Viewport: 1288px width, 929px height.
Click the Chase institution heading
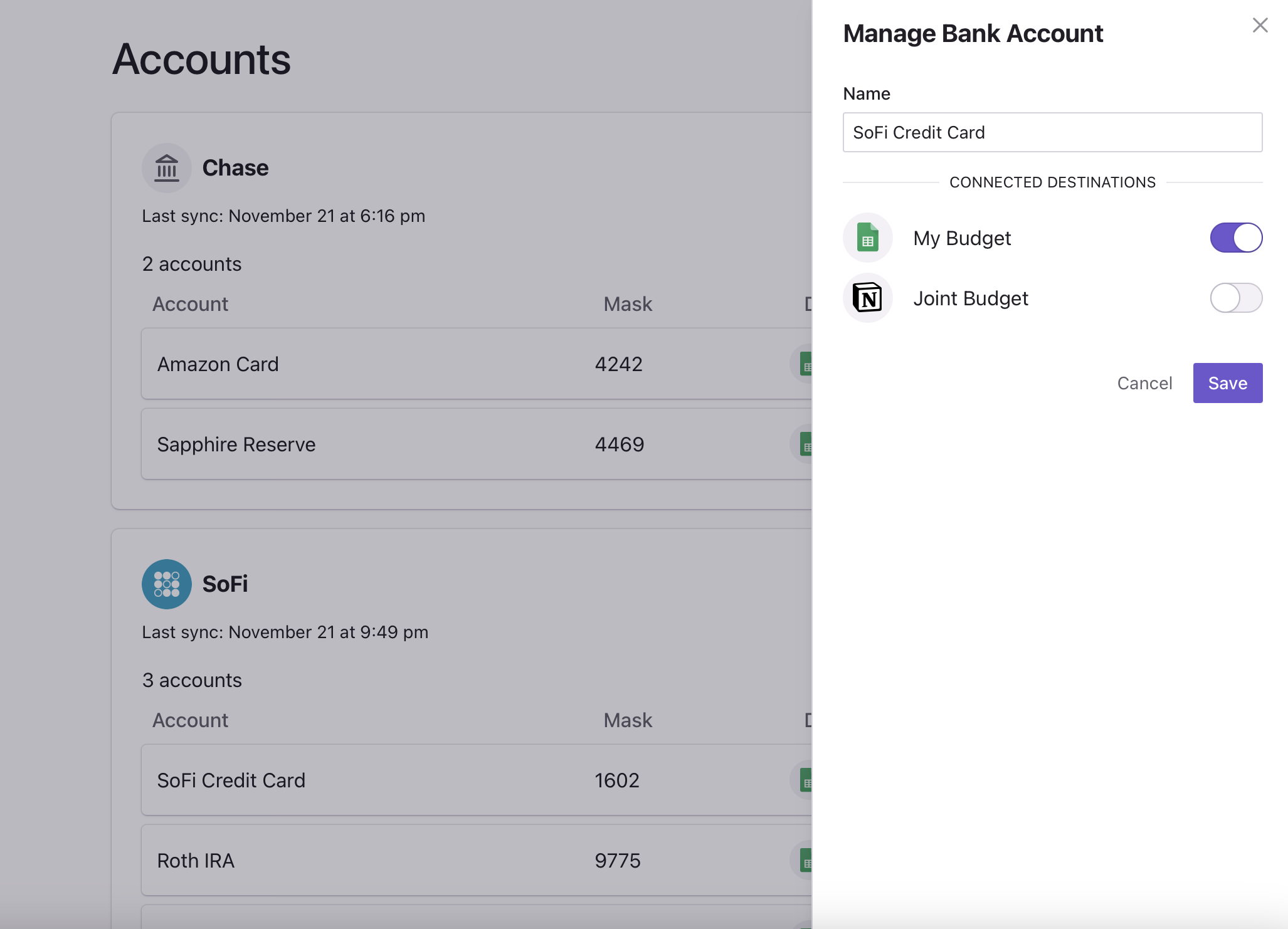click(x=235, y=168)
